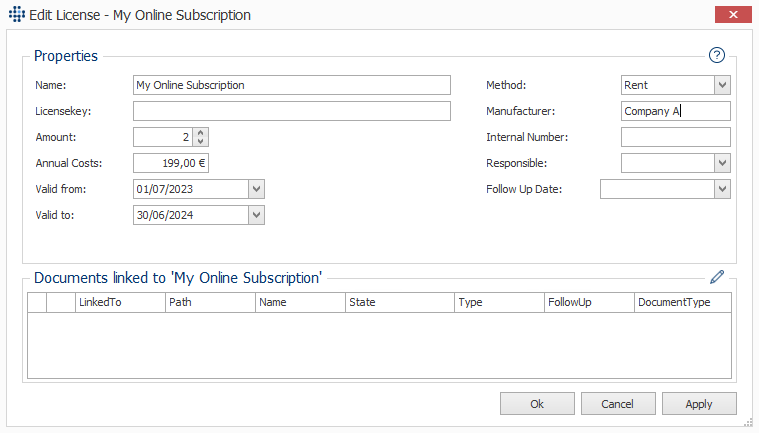759x433 pixels.
Task: Sort by the DocumentType column header
Action: [x=683, y=302]
